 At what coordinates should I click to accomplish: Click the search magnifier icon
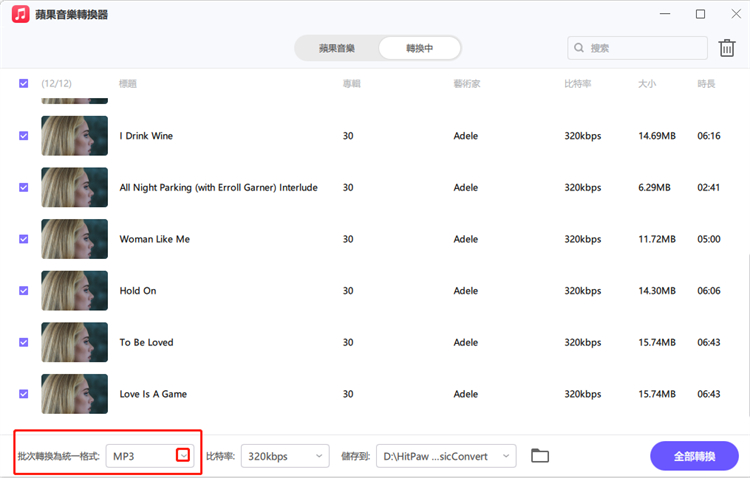pos(579,48)
